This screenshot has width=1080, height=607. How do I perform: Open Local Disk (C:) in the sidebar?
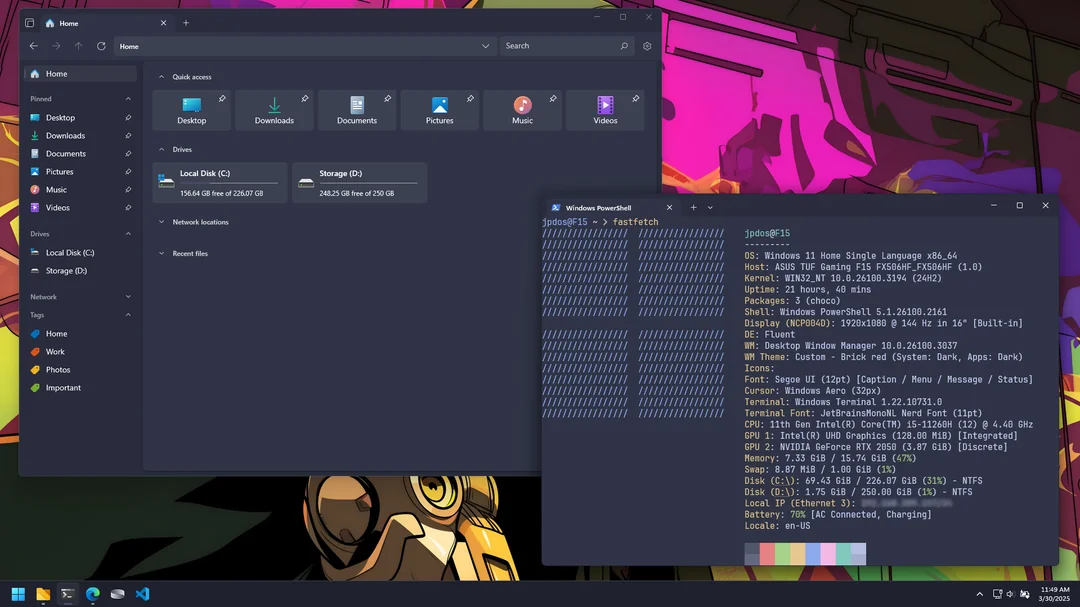(x=80, y=253)
